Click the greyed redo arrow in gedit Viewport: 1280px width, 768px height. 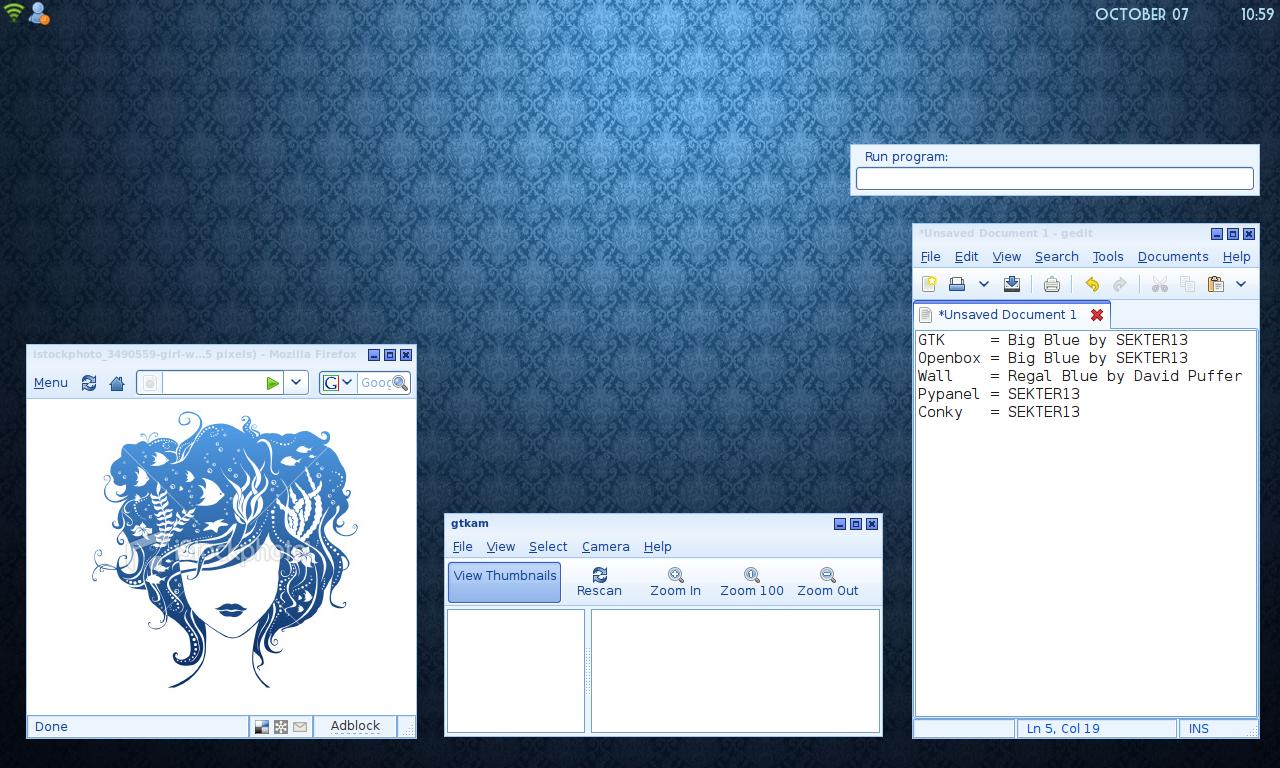click(x=1120, y=284)
